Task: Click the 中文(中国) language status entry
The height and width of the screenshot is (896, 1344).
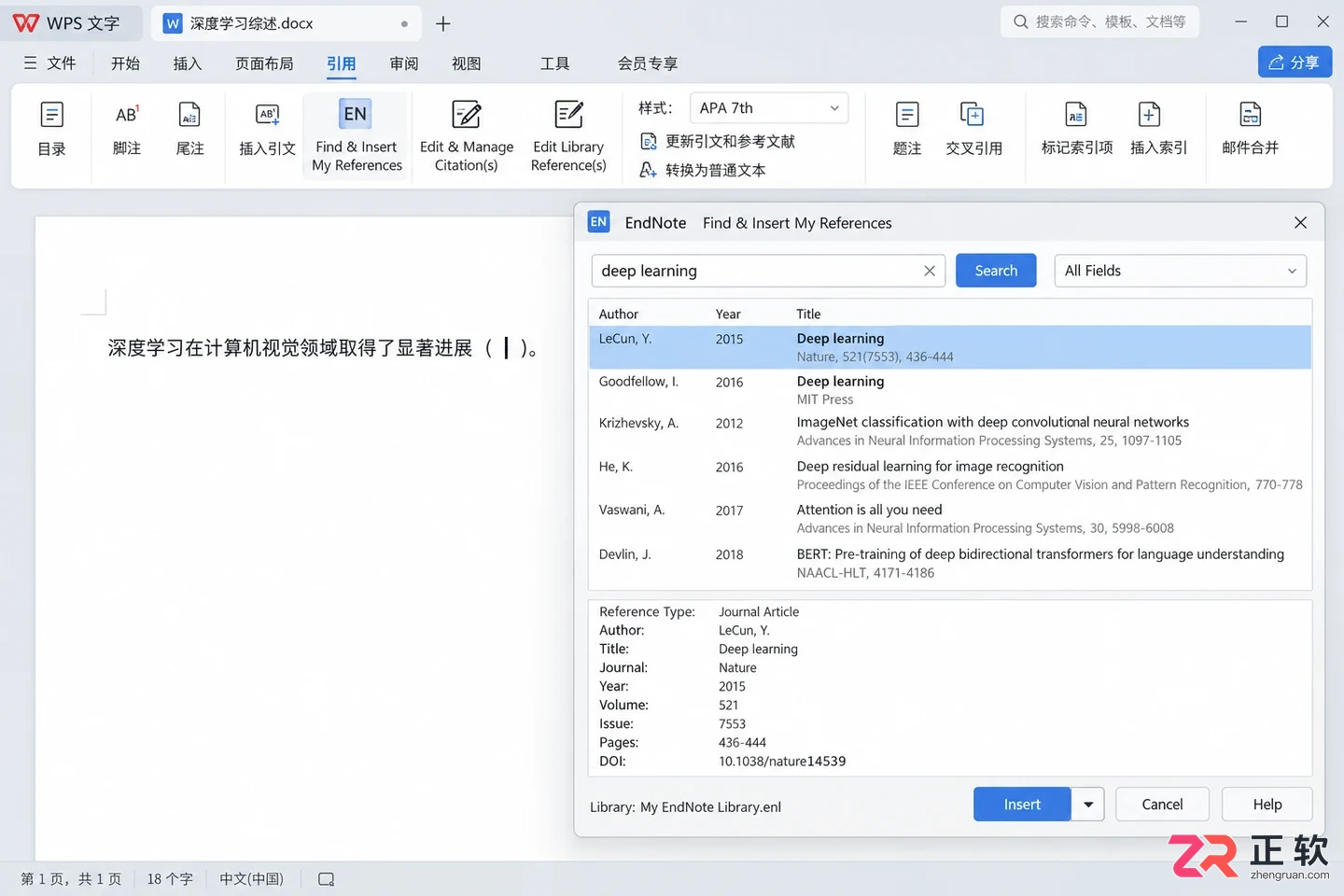Action: [251, 879]
